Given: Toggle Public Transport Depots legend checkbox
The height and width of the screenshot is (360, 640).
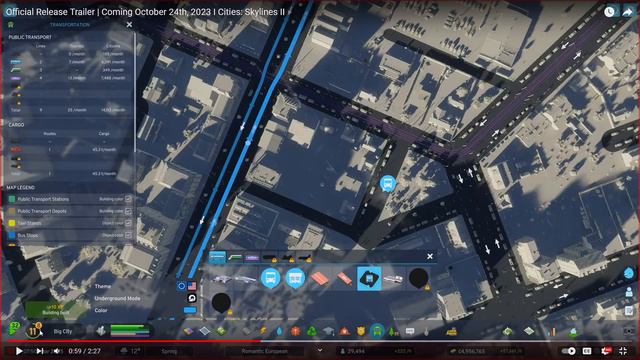Looking at the screenshot, I should coord(128,211).
